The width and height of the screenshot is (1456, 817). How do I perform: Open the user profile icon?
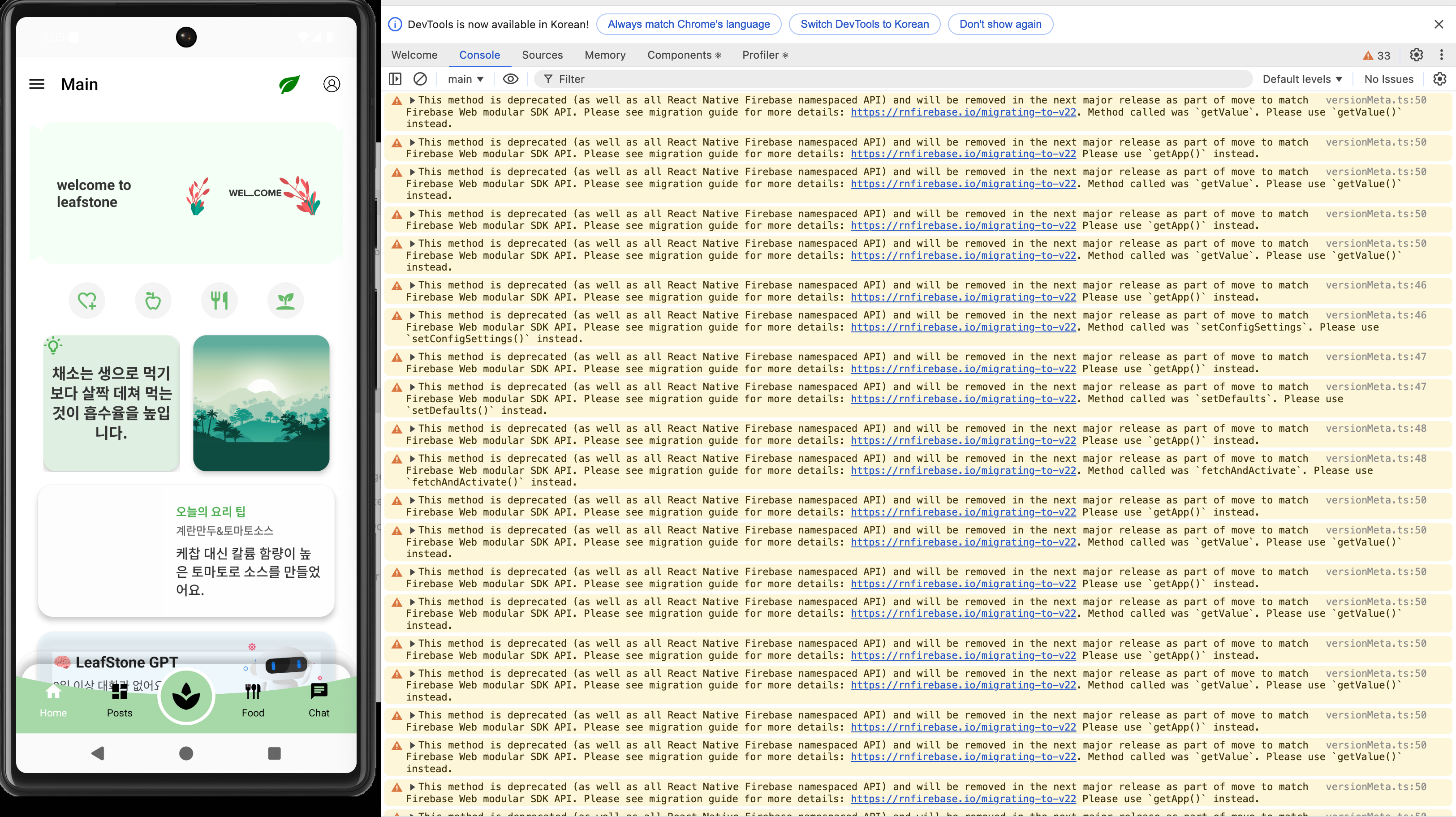[332, 84]
